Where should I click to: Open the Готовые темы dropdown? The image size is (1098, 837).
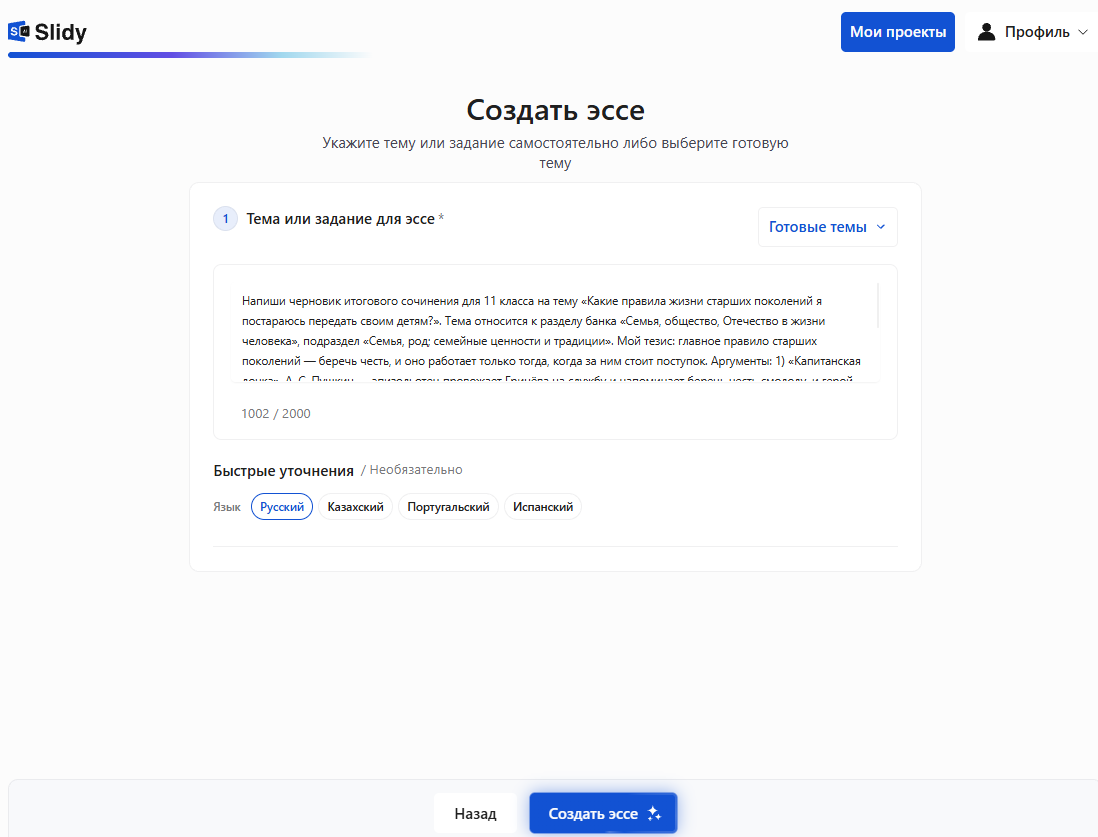(827, 227)
